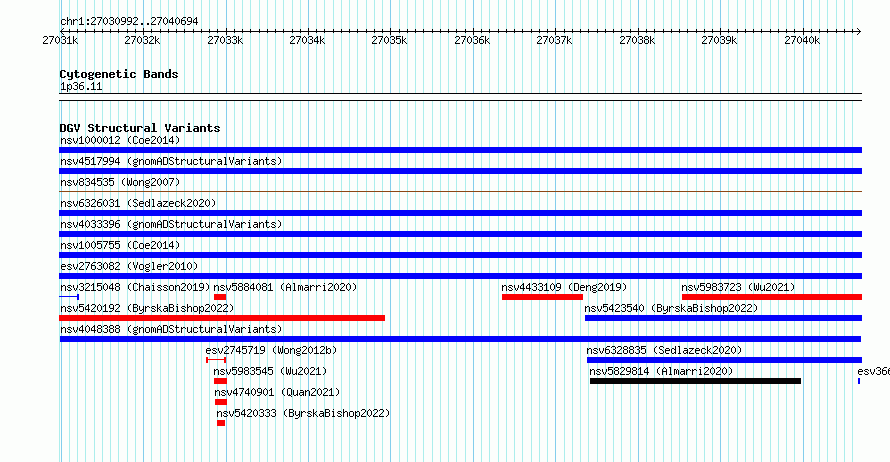This screenshot has height=462, width=890.
Task: Open the nsv6326031 (Sedlazeck2020) variant bar
Action: [x=460, y=213]
